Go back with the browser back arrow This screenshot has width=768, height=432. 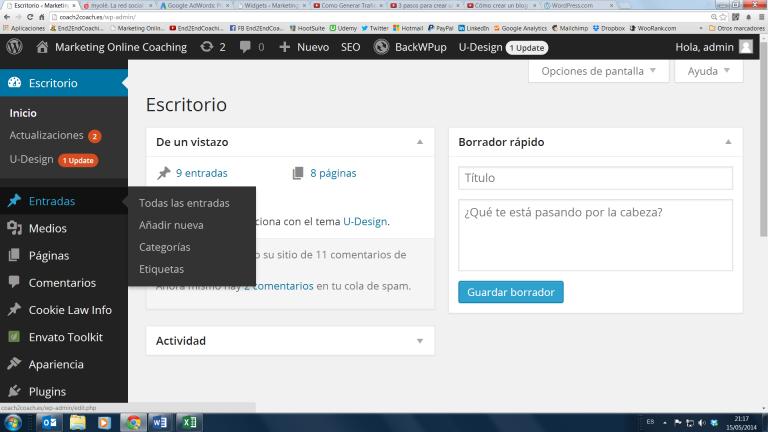(7, 17)
